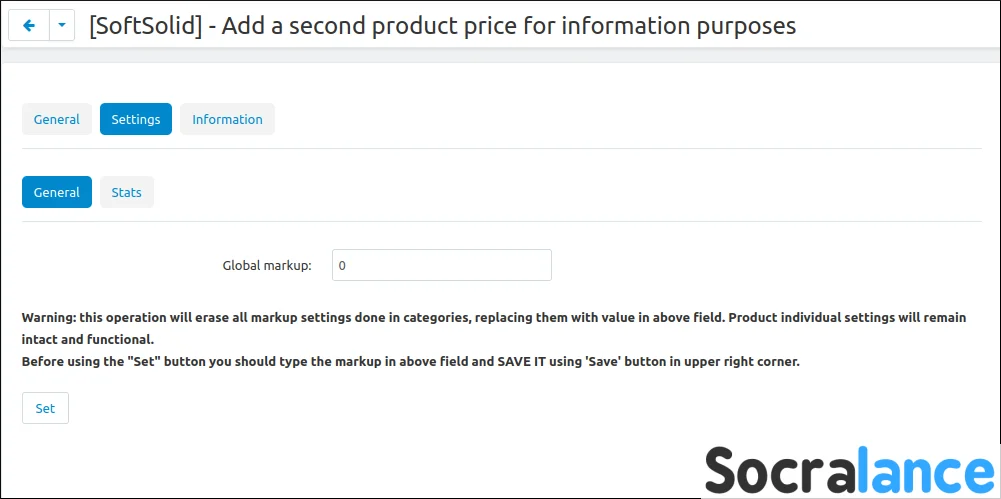Viewport: 1001px width, 499px height.
Task: Open the Stats sub-tab
Action: 127,192
